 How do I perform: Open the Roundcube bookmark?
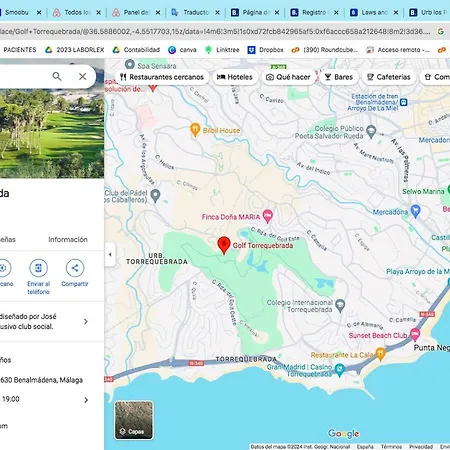point(325,50)
